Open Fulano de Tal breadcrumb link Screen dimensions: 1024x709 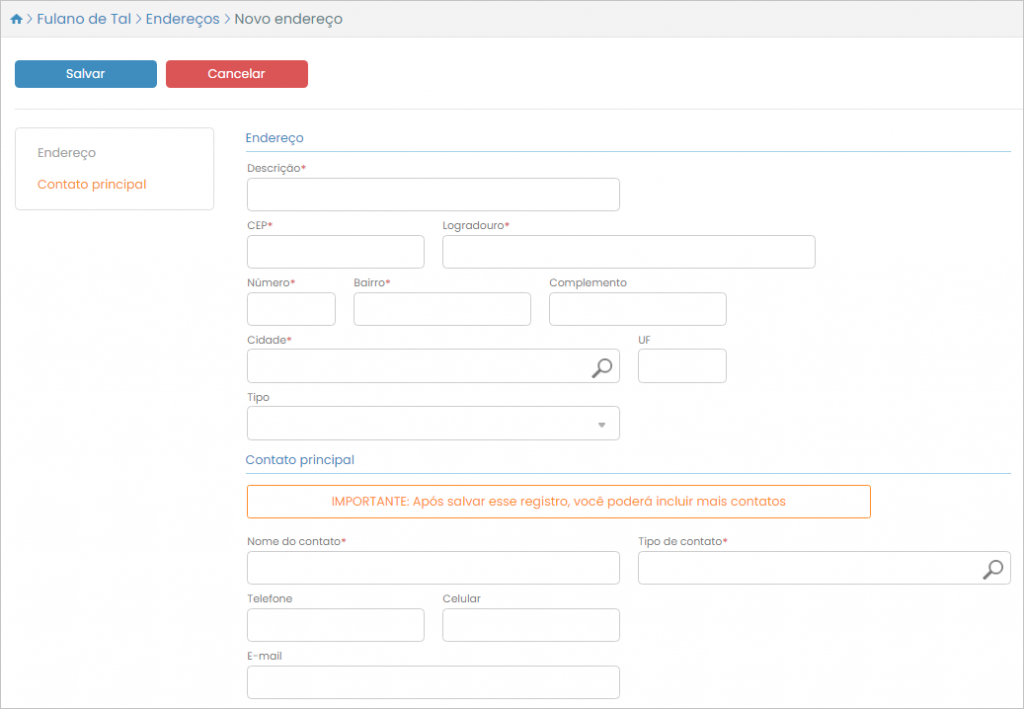tap(83, 19)
